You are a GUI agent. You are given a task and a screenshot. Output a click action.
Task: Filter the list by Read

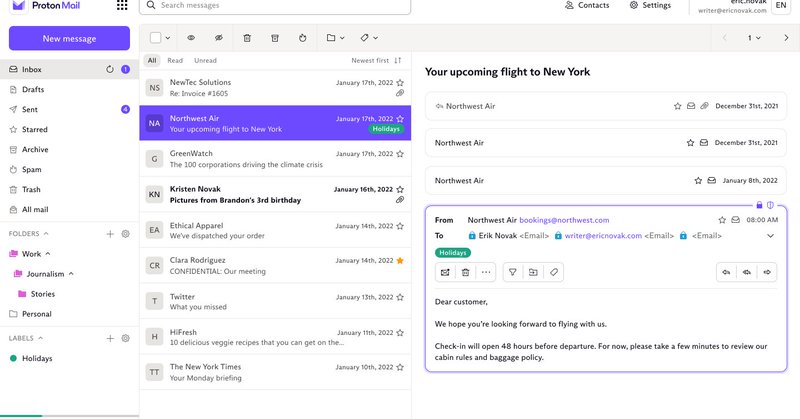(175, 60)
